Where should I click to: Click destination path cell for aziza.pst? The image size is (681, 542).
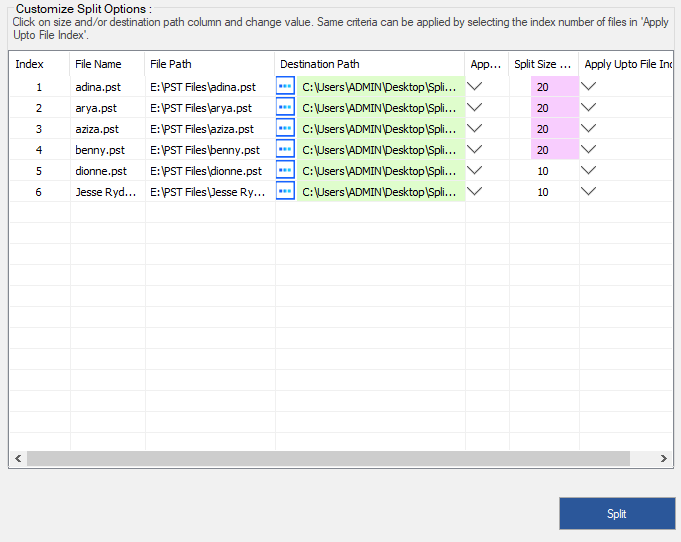coord(381,129)
